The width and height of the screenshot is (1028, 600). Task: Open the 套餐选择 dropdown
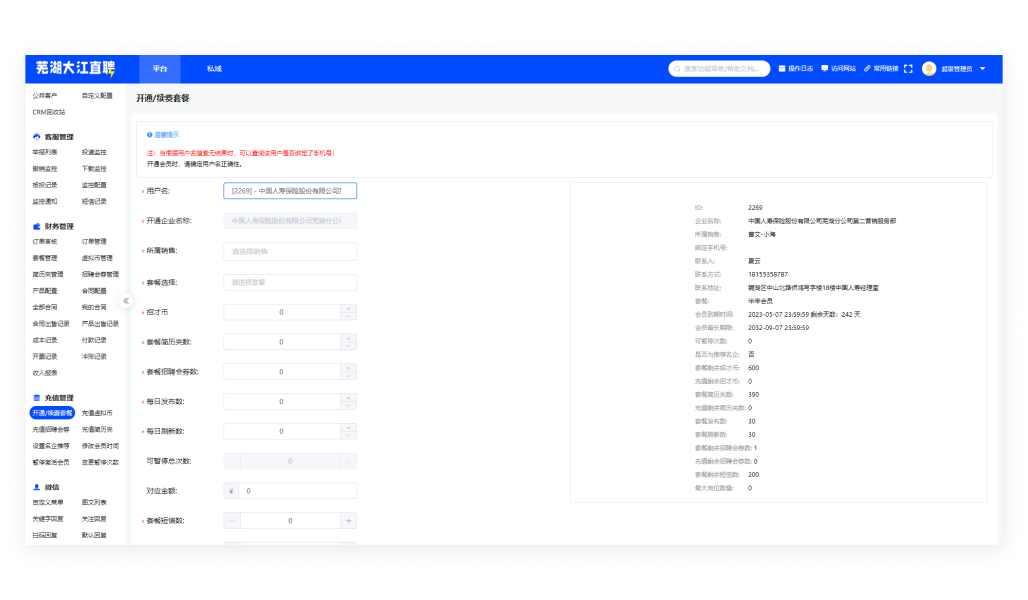(289, 282)
